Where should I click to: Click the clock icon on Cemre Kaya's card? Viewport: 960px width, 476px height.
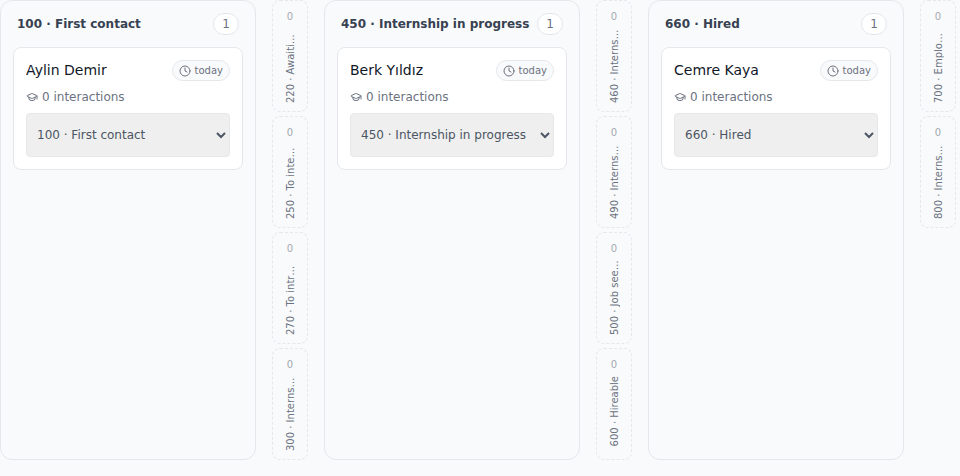click(833, 71)
